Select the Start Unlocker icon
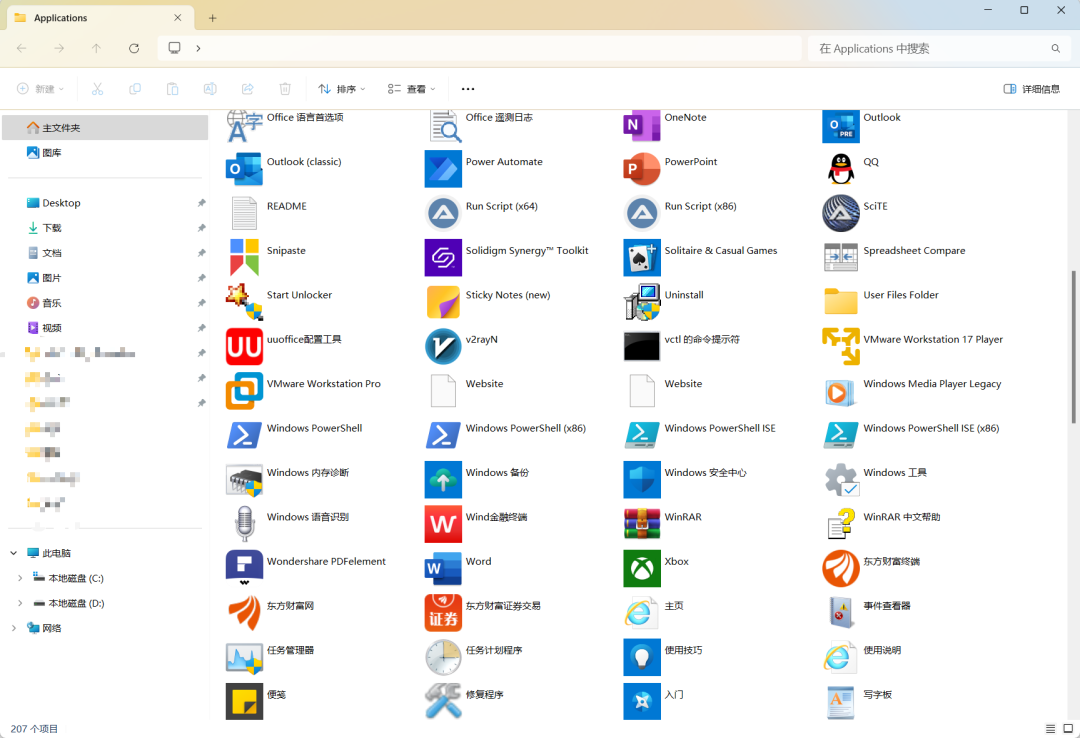Image resolution: width=1080 pixels, height=738 pixels. tap(244, 302)
